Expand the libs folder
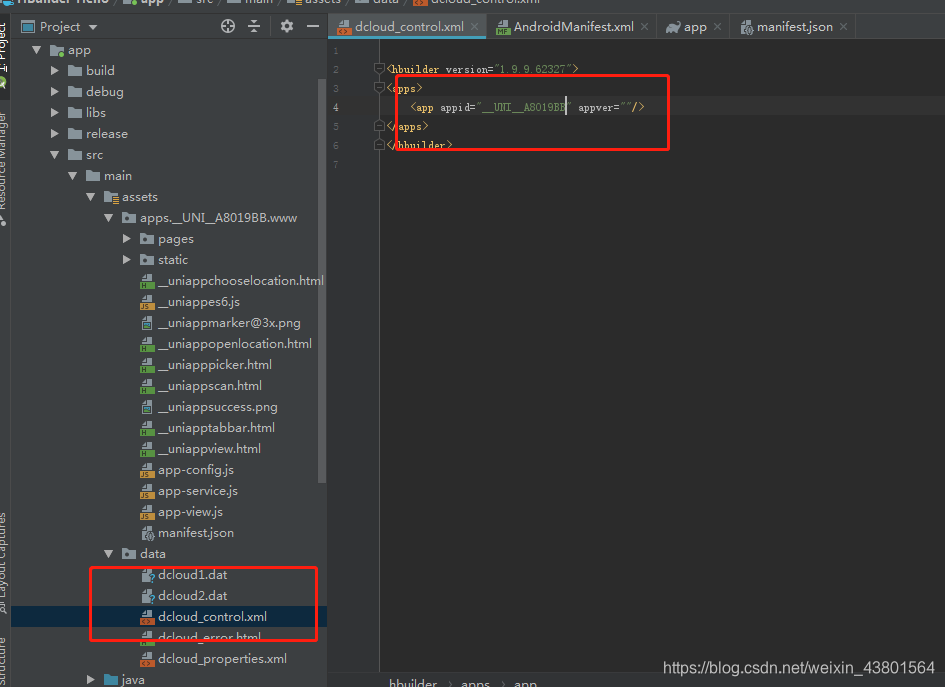The image size is (945, 687). coord(55,113)
